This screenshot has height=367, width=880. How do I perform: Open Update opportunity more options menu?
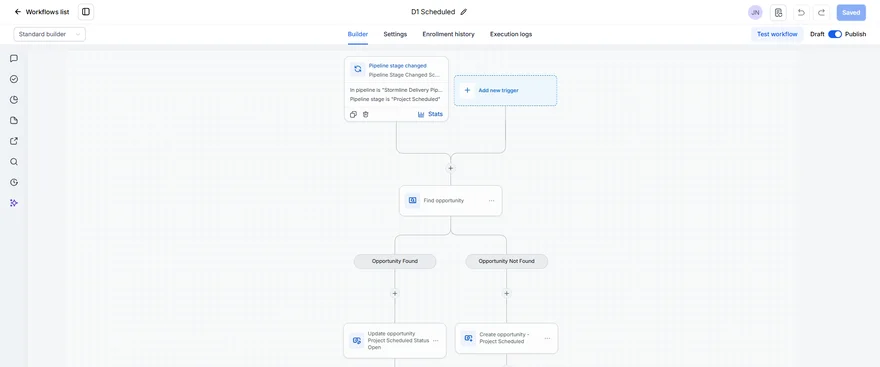click(436, 341)
